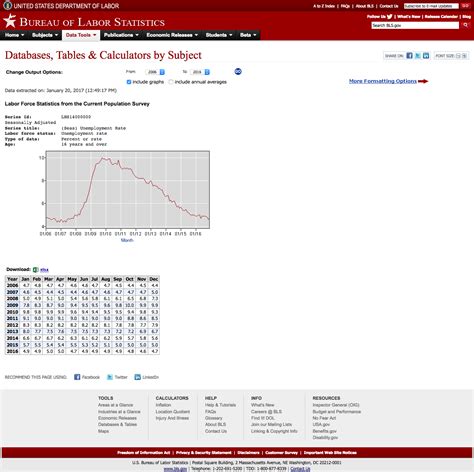Screen dimensions: 474x472
Task: Open the From year dropdown
Action: click(155, 72)
